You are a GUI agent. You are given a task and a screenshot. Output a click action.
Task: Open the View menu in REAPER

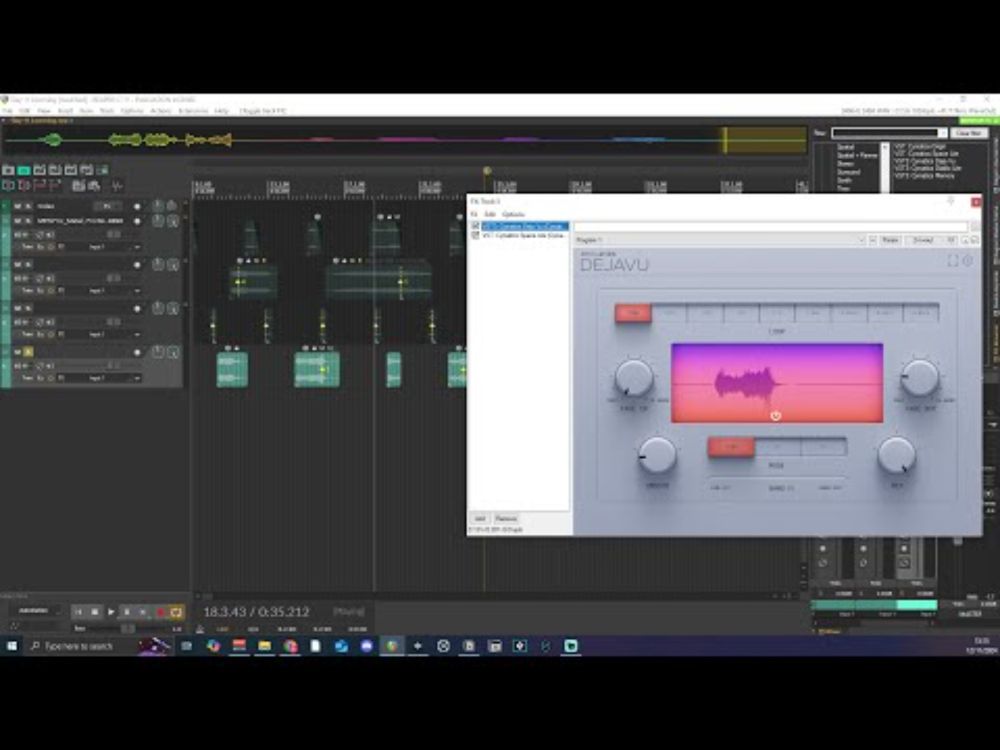[x=43, y=111]
